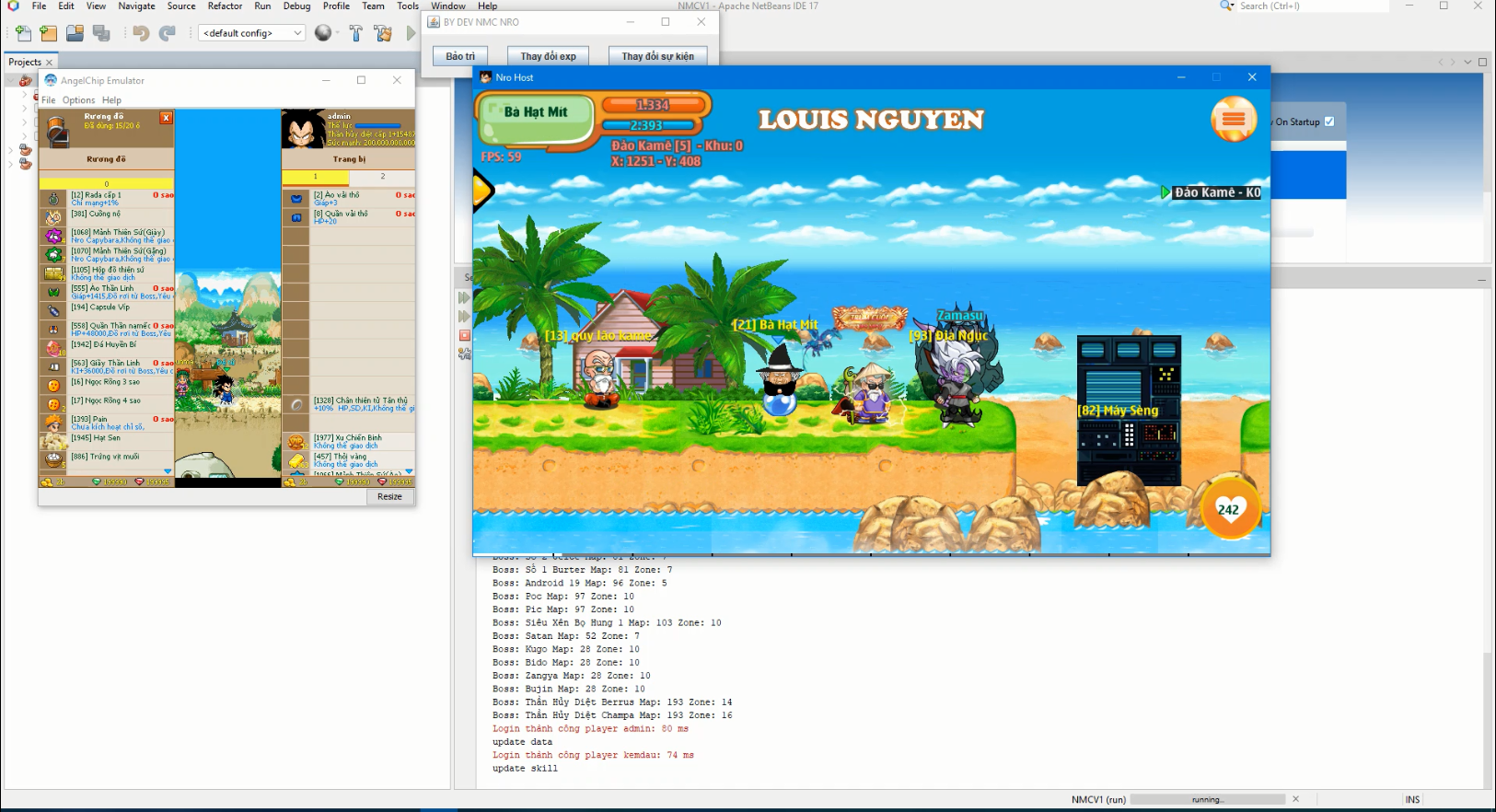Screen dimensions: 1496x812
Task: Open the Help menu in AngelChip Emulator
Action: [111, 100]
